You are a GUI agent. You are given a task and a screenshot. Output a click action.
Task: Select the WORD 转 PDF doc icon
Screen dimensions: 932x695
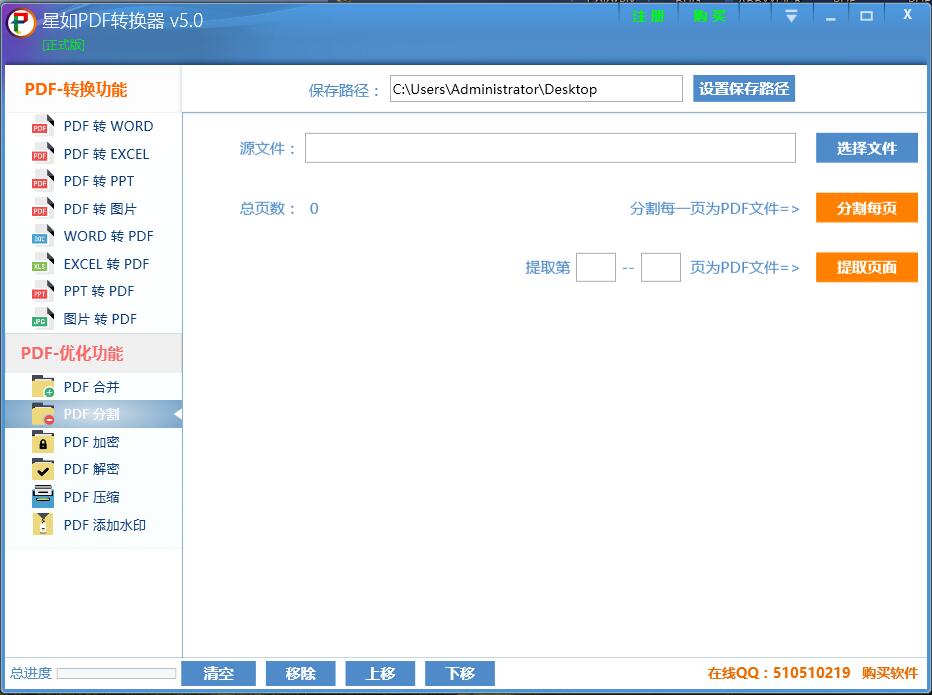point(43,236)
